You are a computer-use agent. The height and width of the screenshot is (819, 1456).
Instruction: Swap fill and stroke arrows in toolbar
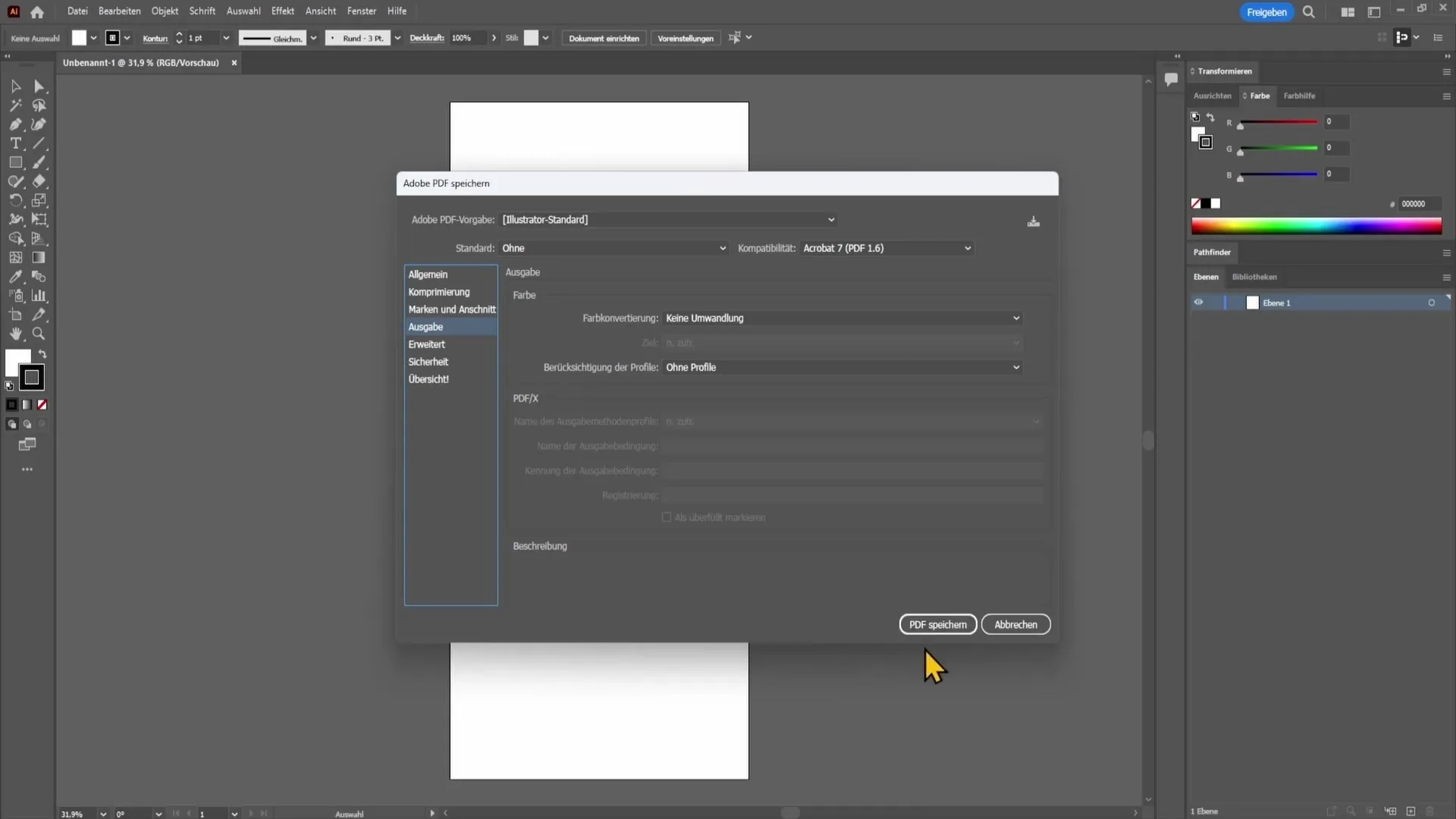point(43,354)
